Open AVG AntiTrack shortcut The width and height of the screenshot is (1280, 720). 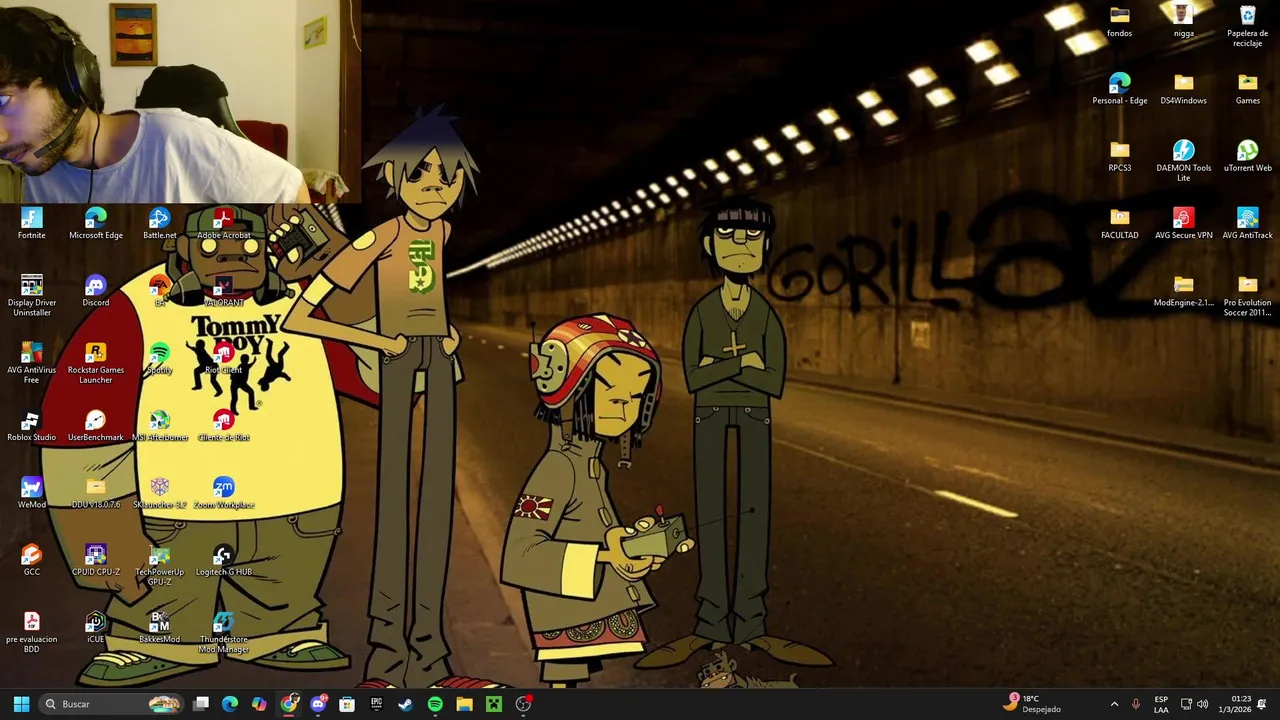coord(1248,223)
